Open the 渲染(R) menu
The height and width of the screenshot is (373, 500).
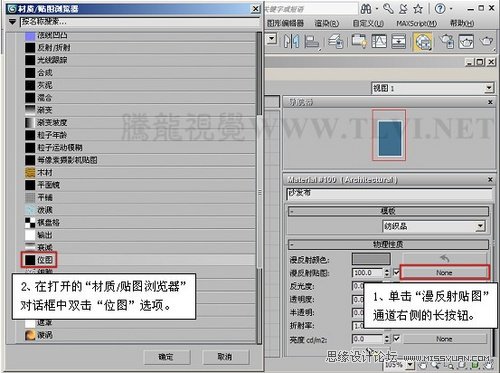click(327, 23)
